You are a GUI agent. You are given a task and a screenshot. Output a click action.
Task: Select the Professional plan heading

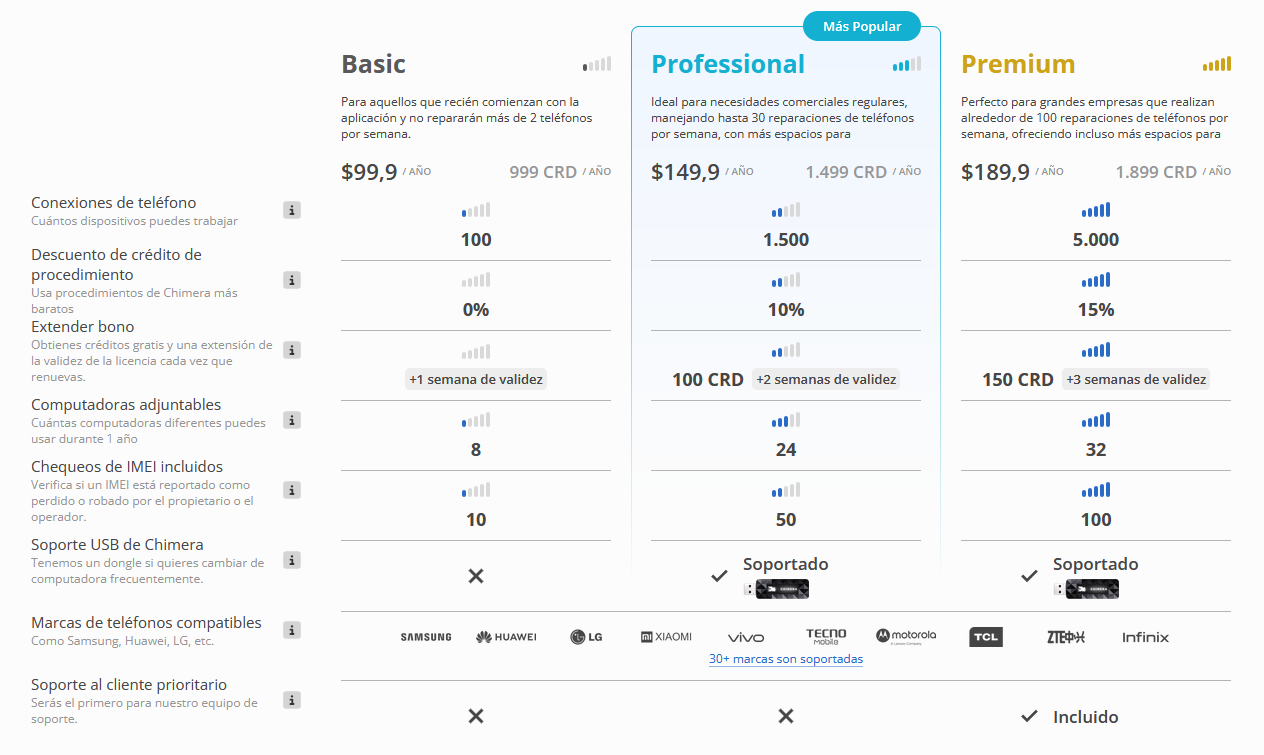tap(728, 64)
